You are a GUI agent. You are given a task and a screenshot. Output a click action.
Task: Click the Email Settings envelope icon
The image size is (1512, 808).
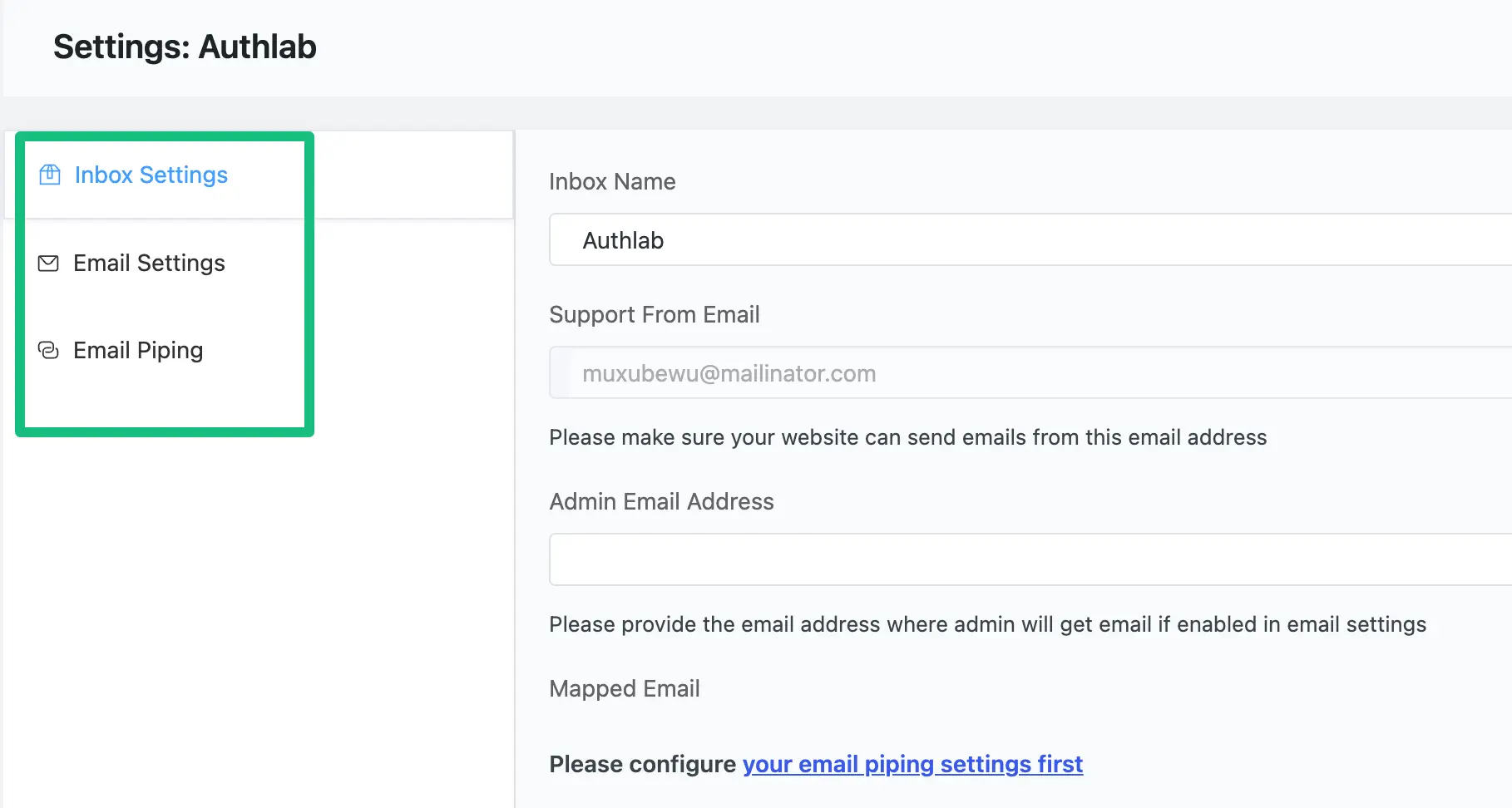49,264
